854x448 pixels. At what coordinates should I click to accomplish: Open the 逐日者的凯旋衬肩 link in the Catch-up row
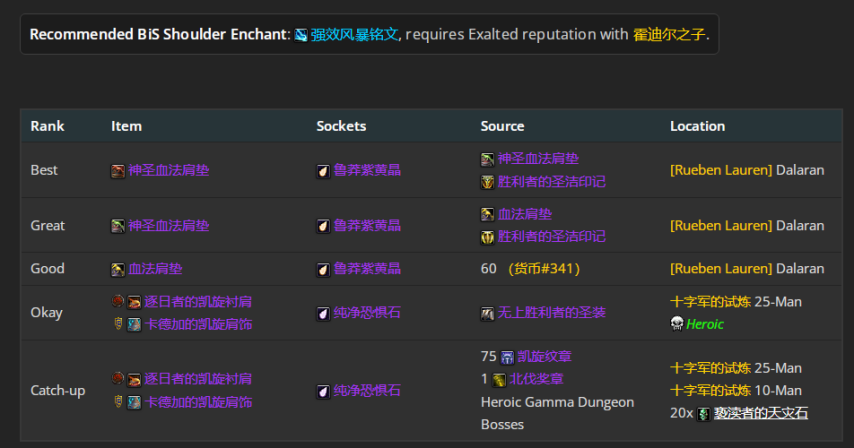click(198, 379)
